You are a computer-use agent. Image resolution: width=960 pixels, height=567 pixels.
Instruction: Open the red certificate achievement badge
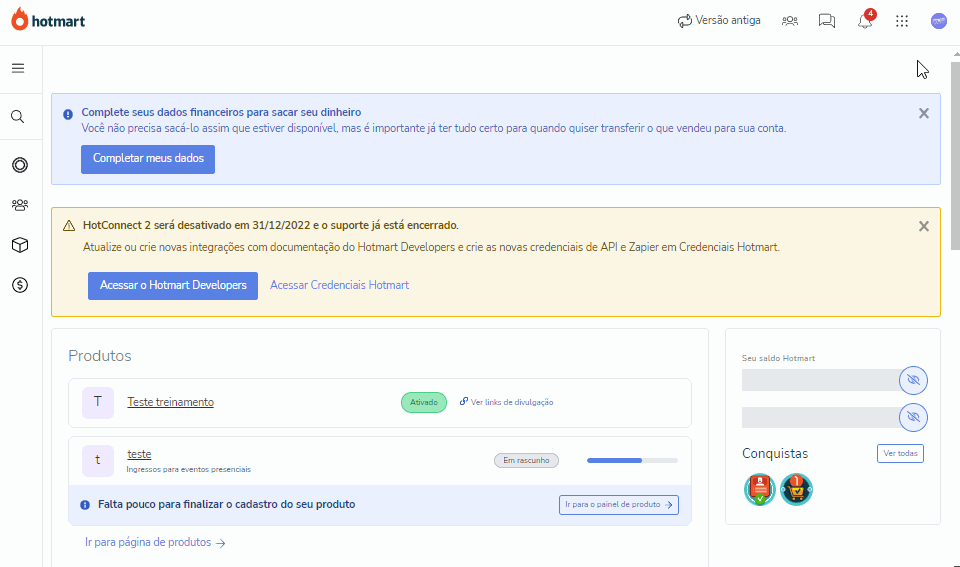[760, 490]
